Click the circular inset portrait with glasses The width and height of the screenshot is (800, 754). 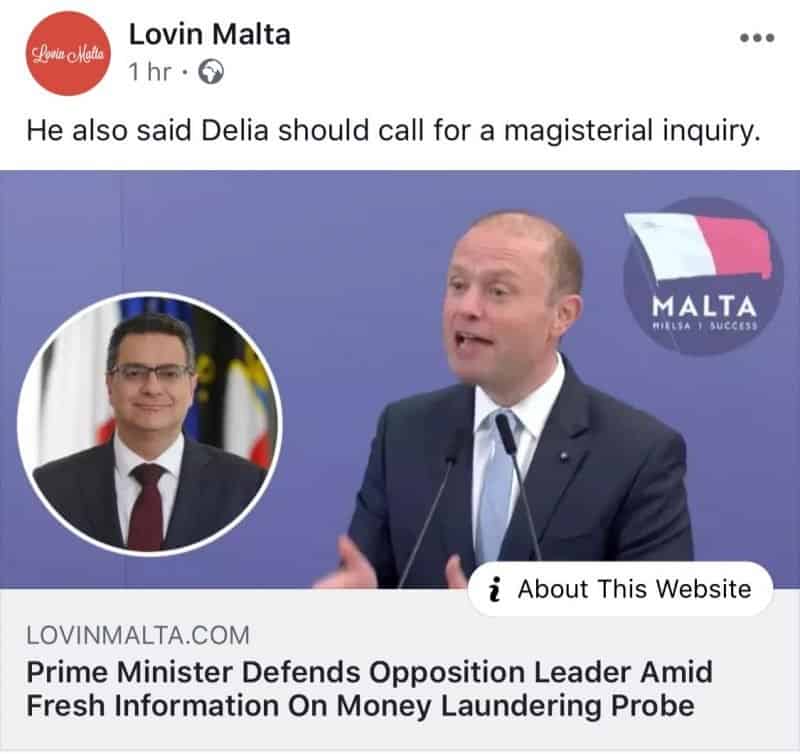149,424
